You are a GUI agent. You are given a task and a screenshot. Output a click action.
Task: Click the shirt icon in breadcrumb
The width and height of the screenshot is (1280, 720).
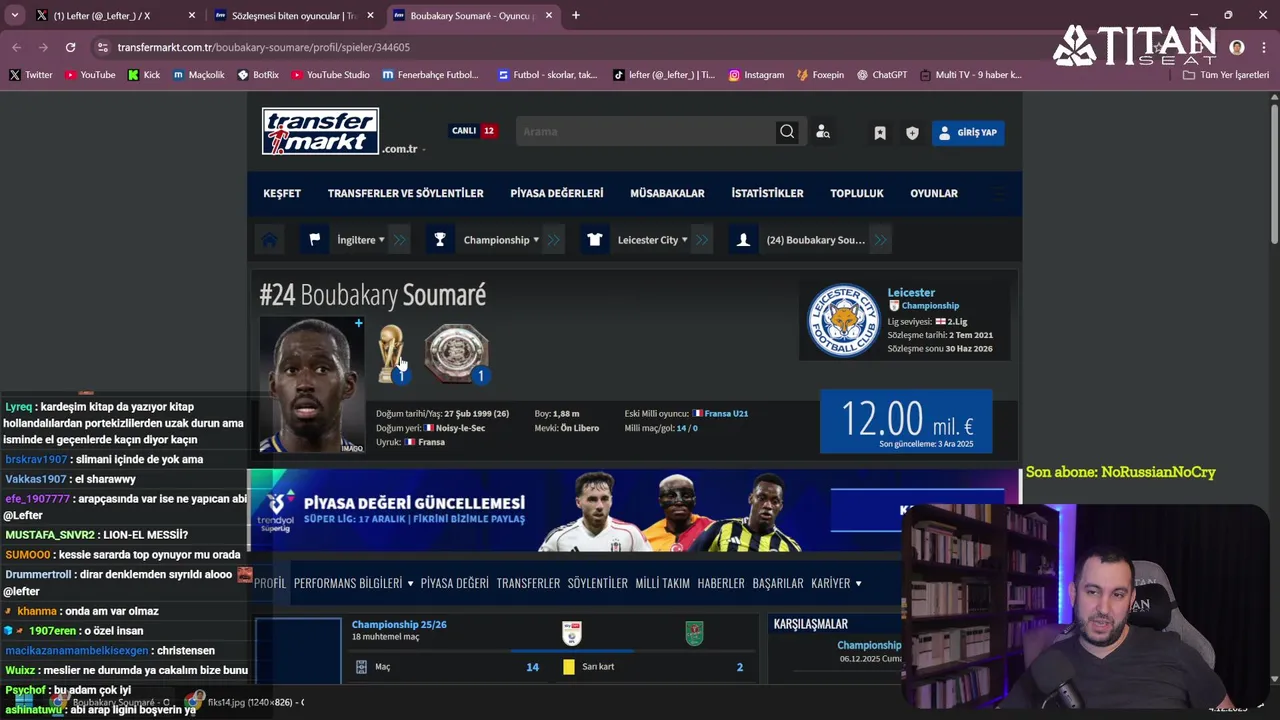click(595, 240)
